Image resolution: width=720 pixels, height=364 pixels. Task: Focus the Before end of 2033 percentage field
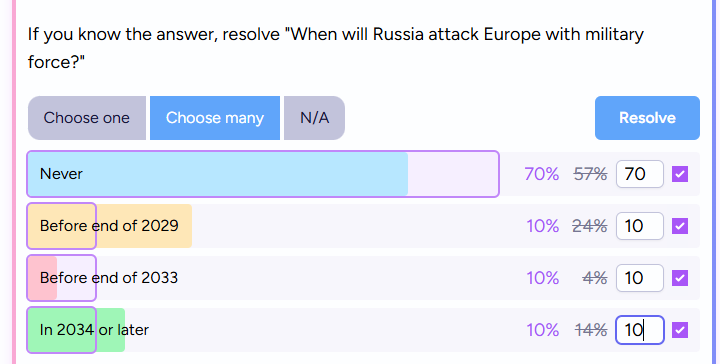tap(640, 278)
